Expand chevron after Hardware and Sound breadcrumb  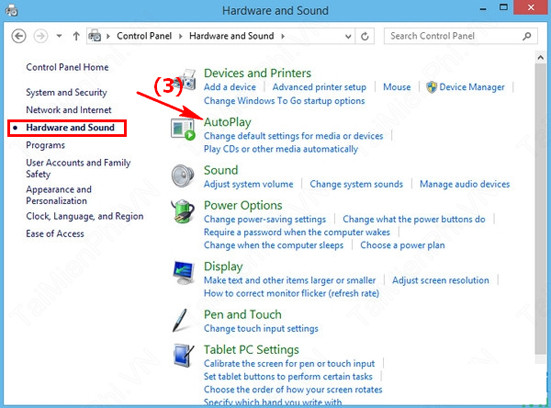coord(283,36)
